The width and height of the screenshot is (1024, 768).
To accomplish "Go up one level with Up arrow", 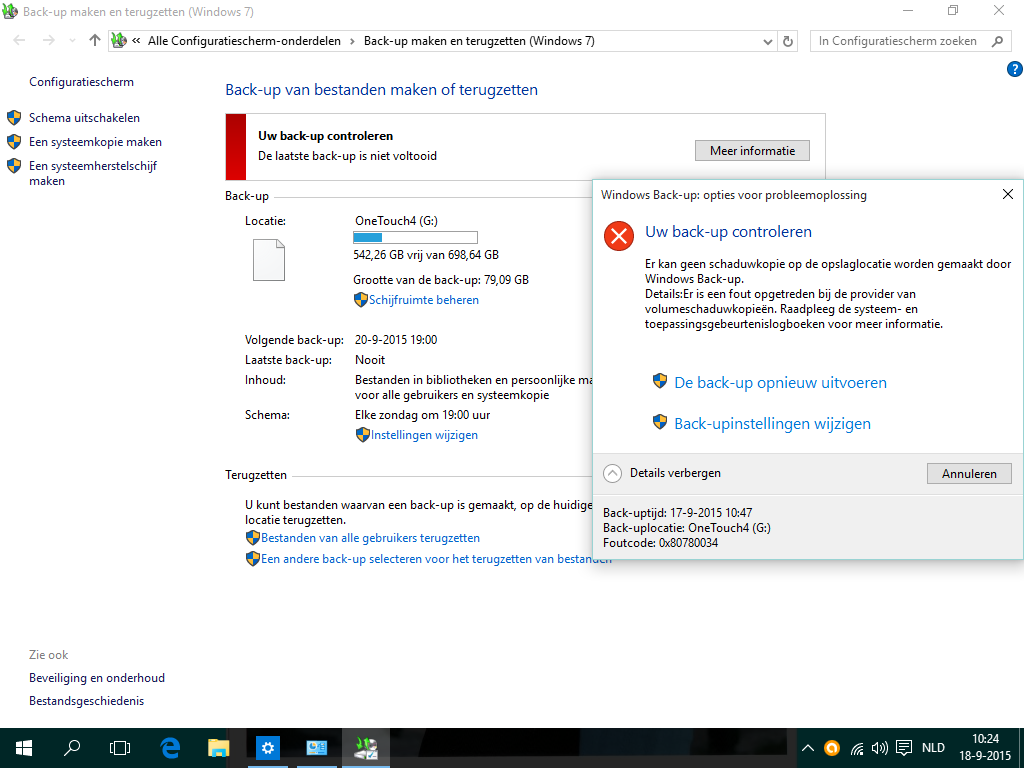I will pos(95,40).
